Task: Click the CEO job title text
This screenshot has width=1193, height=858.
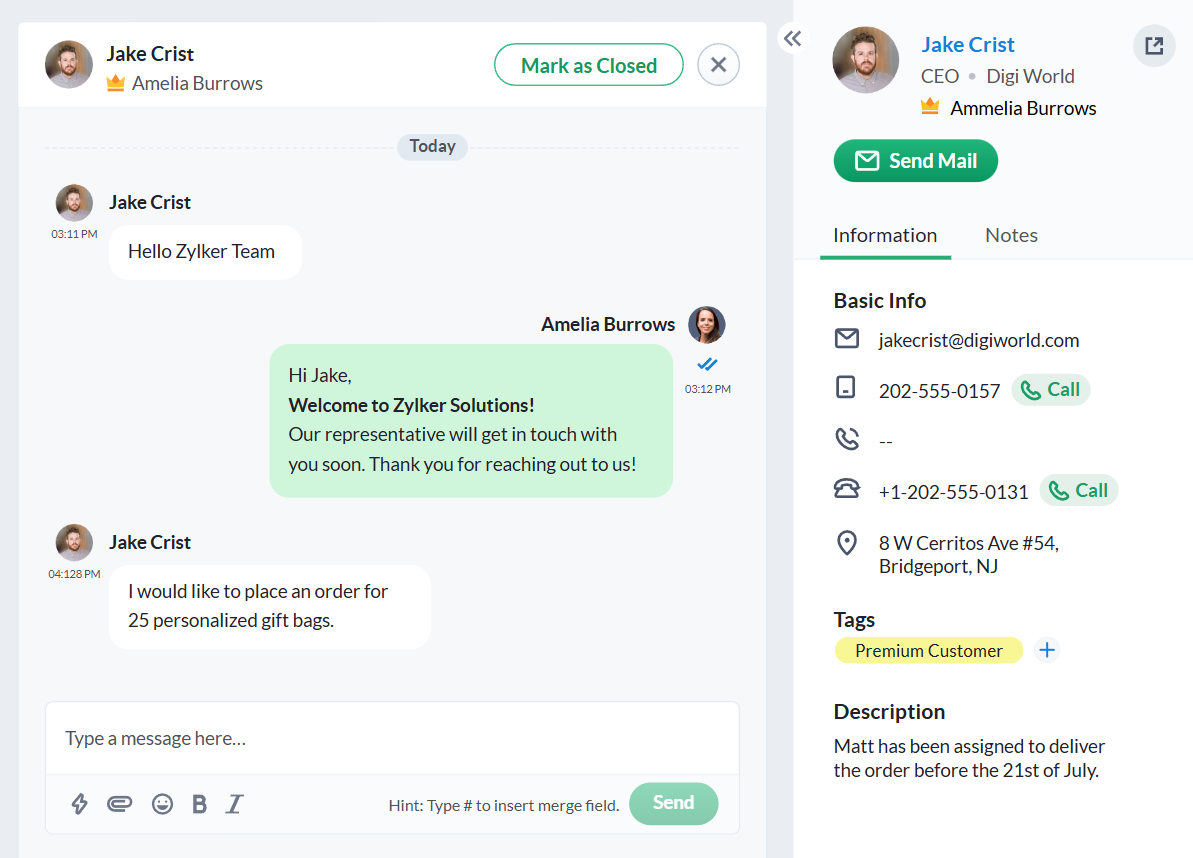Action: pos(940,76)
